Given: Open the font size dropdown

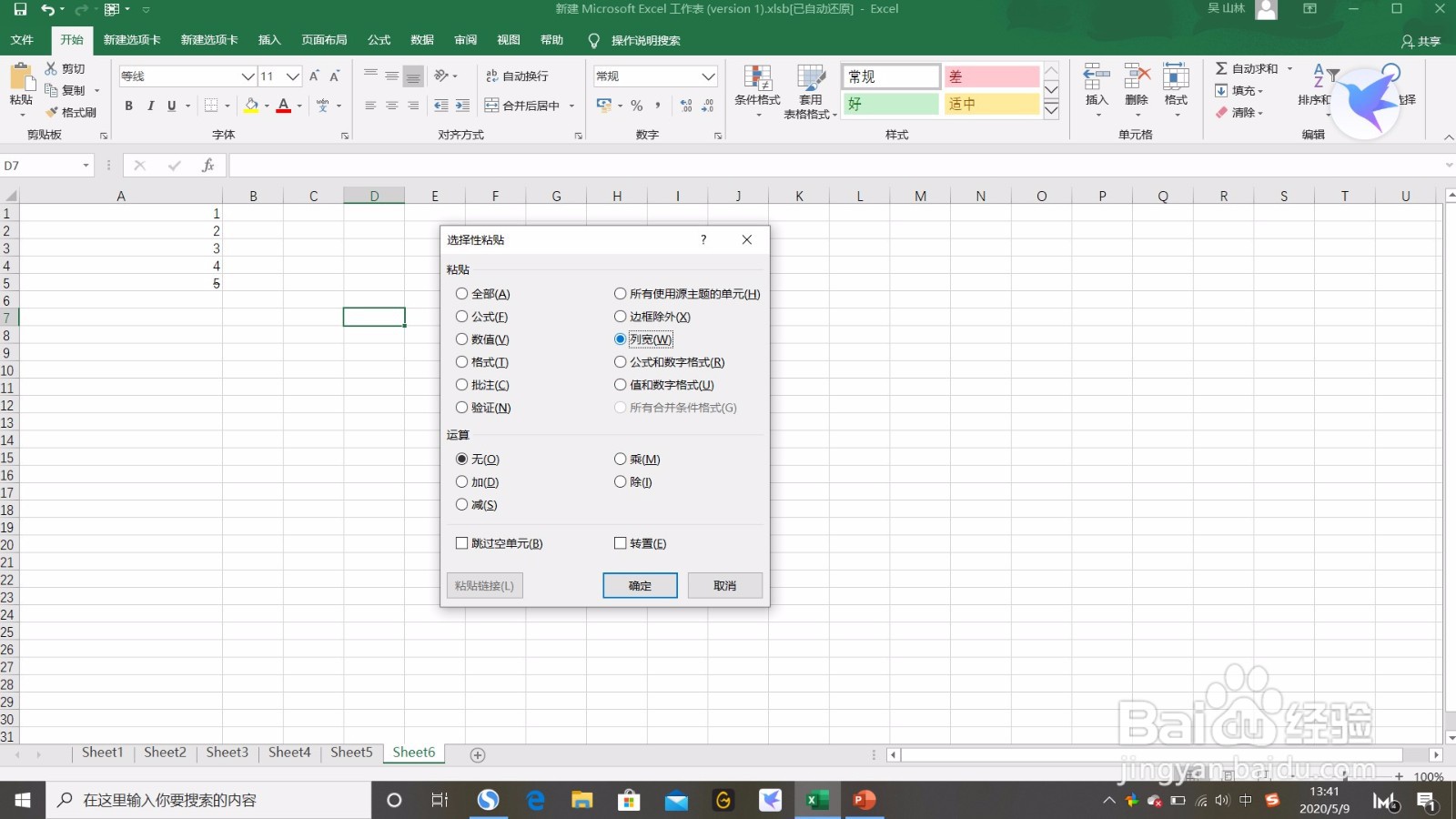Looking at the screenshot, I should (293, 76).
